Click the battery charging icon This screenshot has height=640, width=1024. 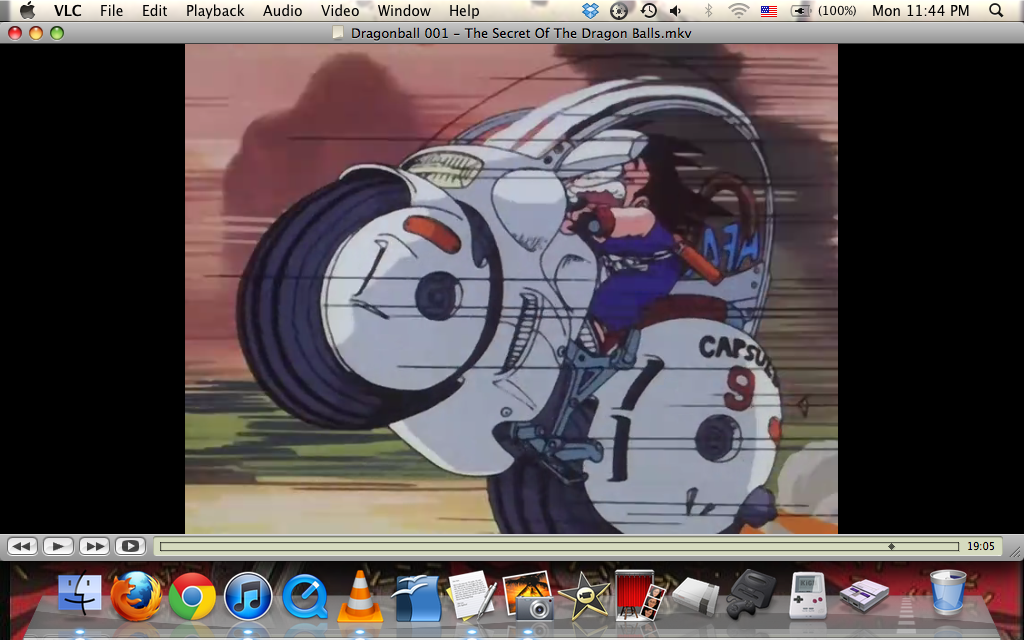(799, 10)
